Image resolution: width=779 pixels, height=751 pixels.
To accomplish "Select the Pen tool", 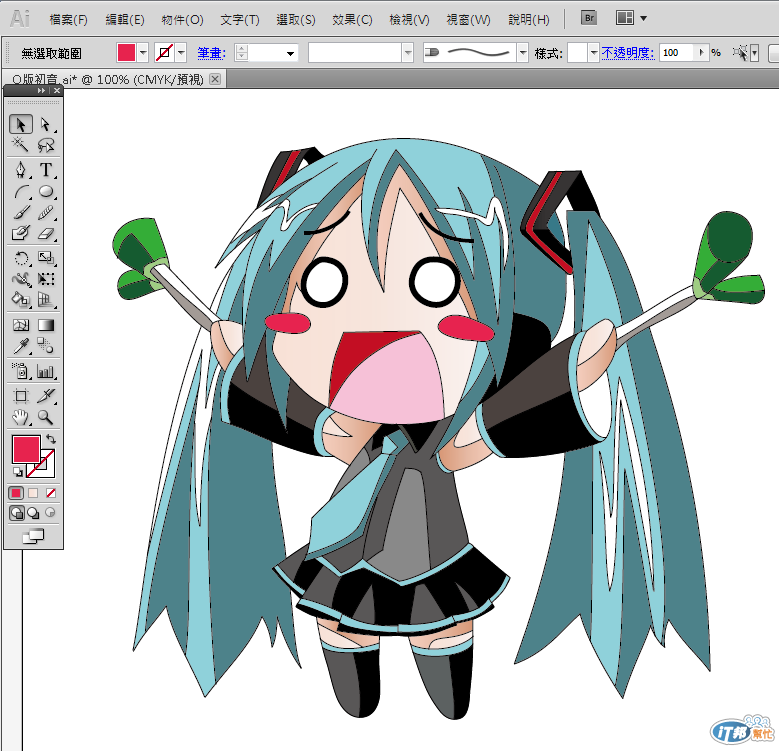I will pos(21,170).
